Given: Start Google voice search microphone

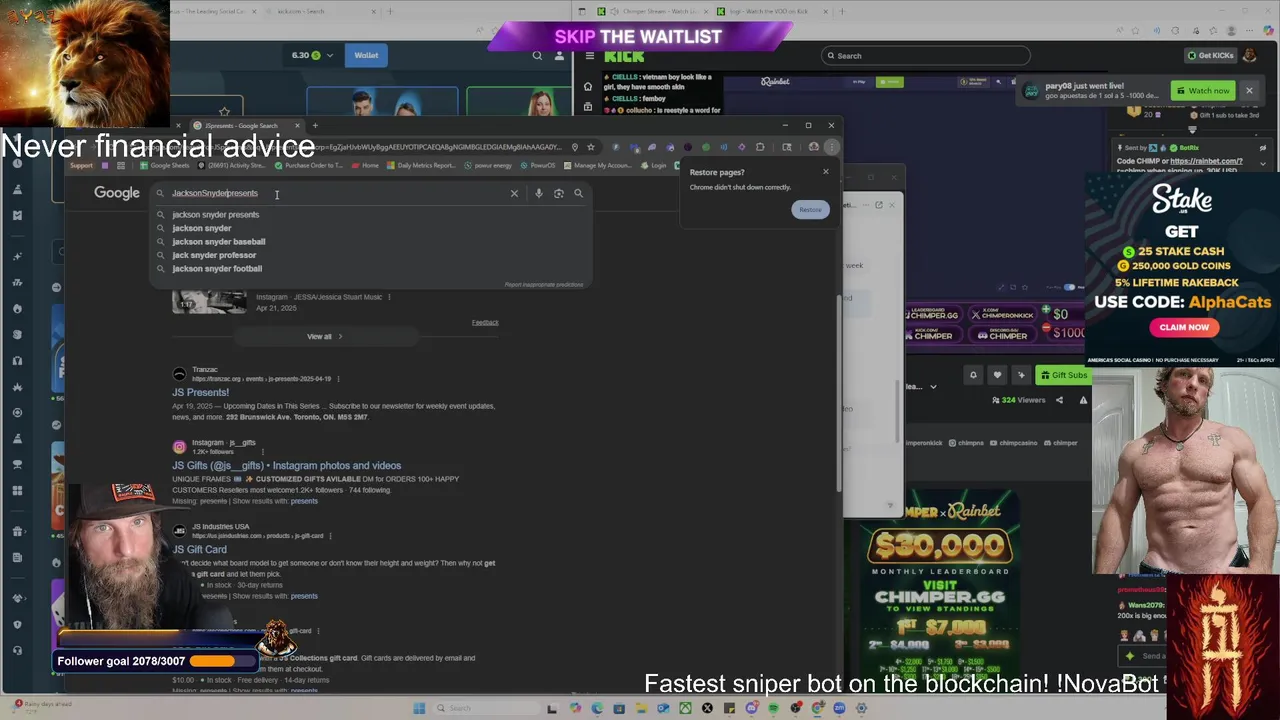Looking at the screenshot, I should click(538, 193).
